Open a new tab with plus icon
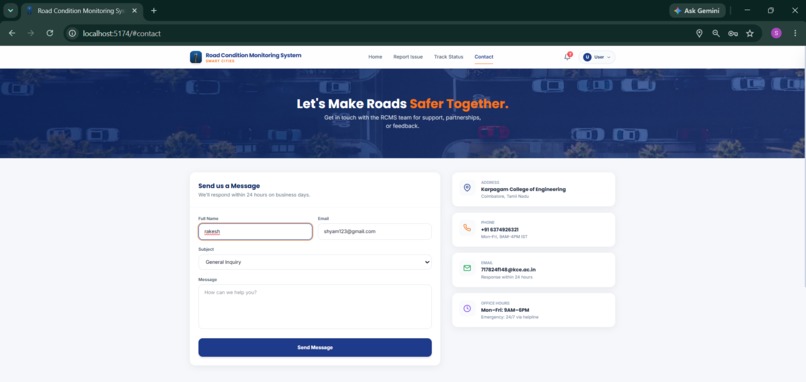 click(x=154, y=10)
